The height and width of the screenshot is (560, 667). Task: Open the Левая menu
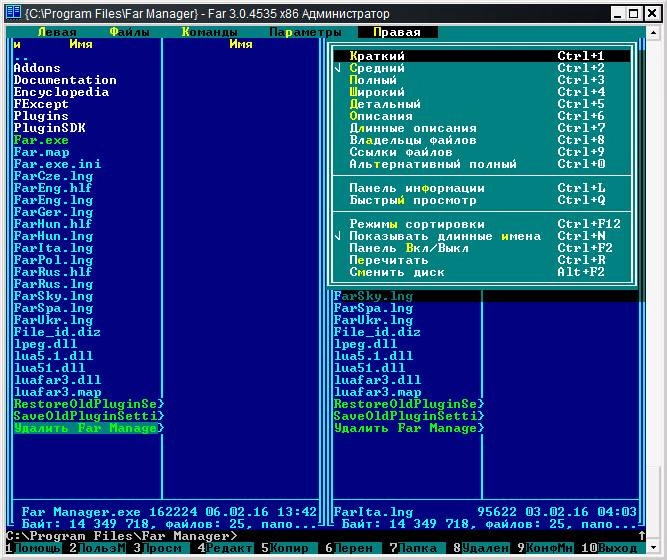(x=57, y=32)
